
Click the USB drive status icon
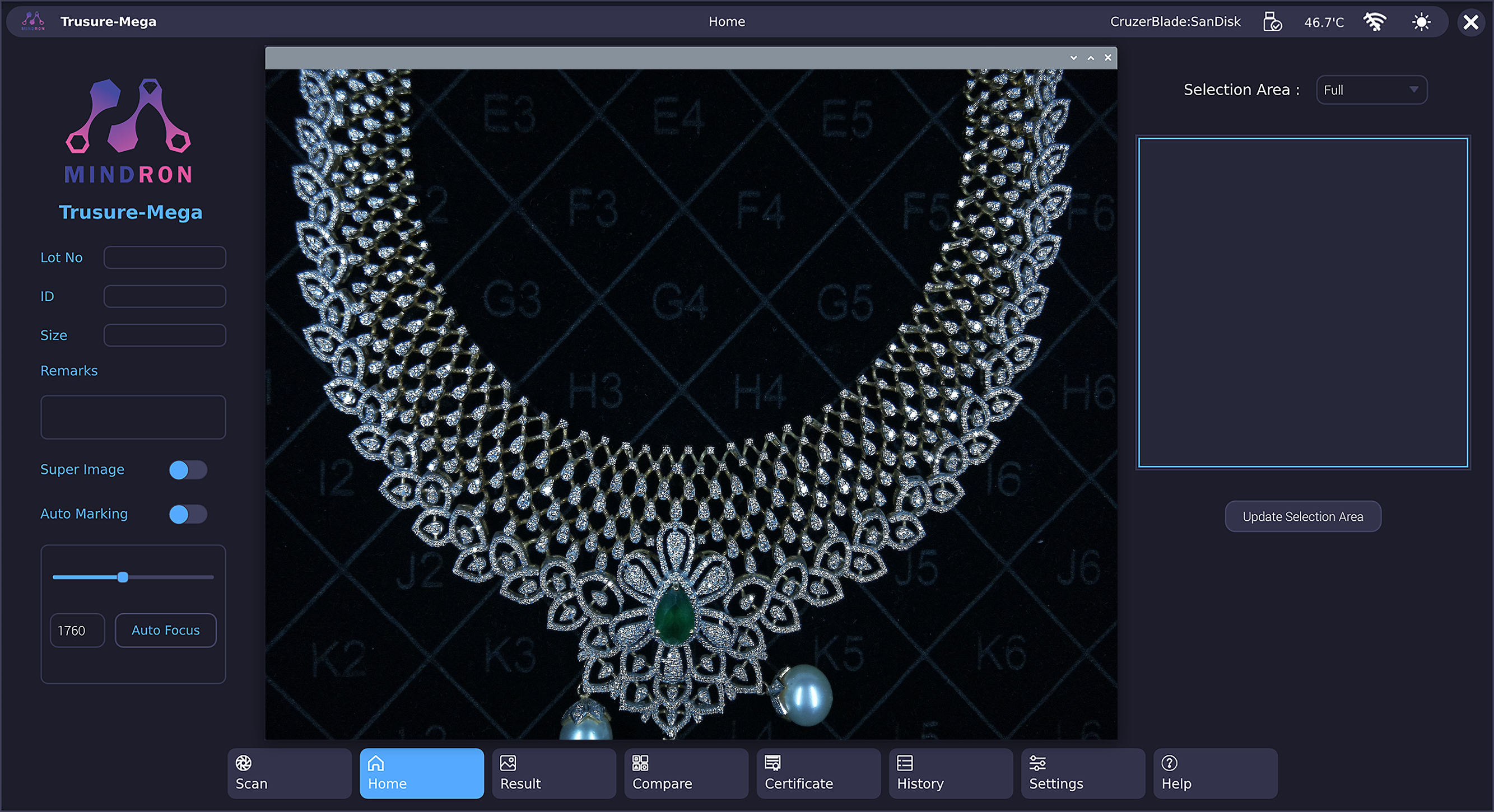pos(1272,22)
